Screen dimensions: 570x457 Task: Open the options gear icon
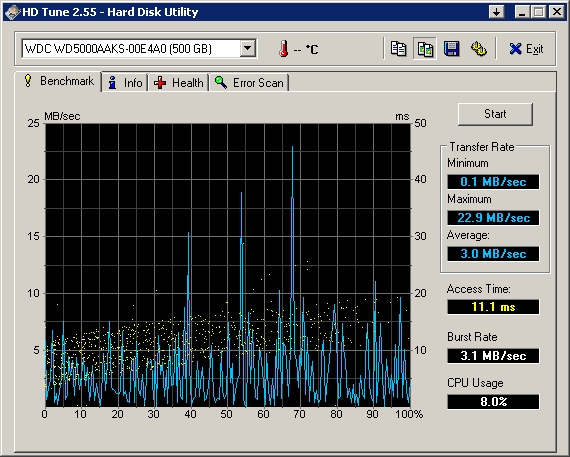(478, 49)
